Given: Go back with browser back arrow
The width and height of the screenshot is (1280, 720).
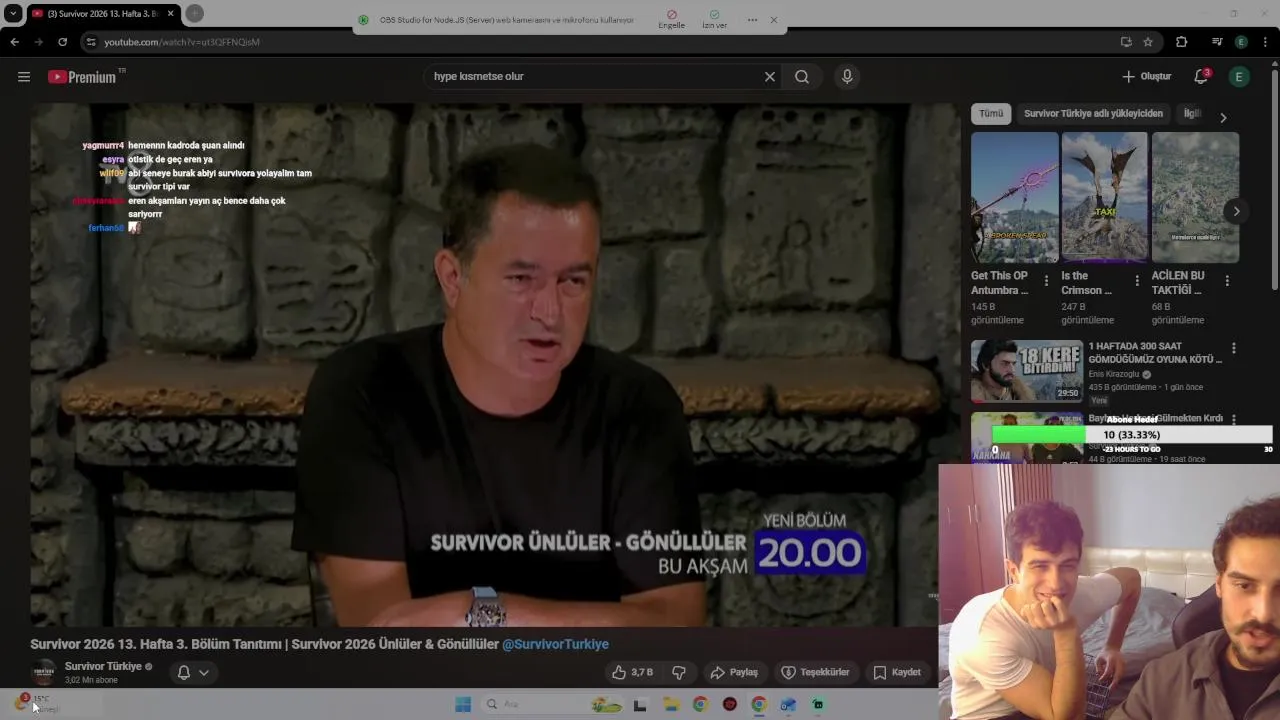Looking at the screenshot, I should point(14,42).
